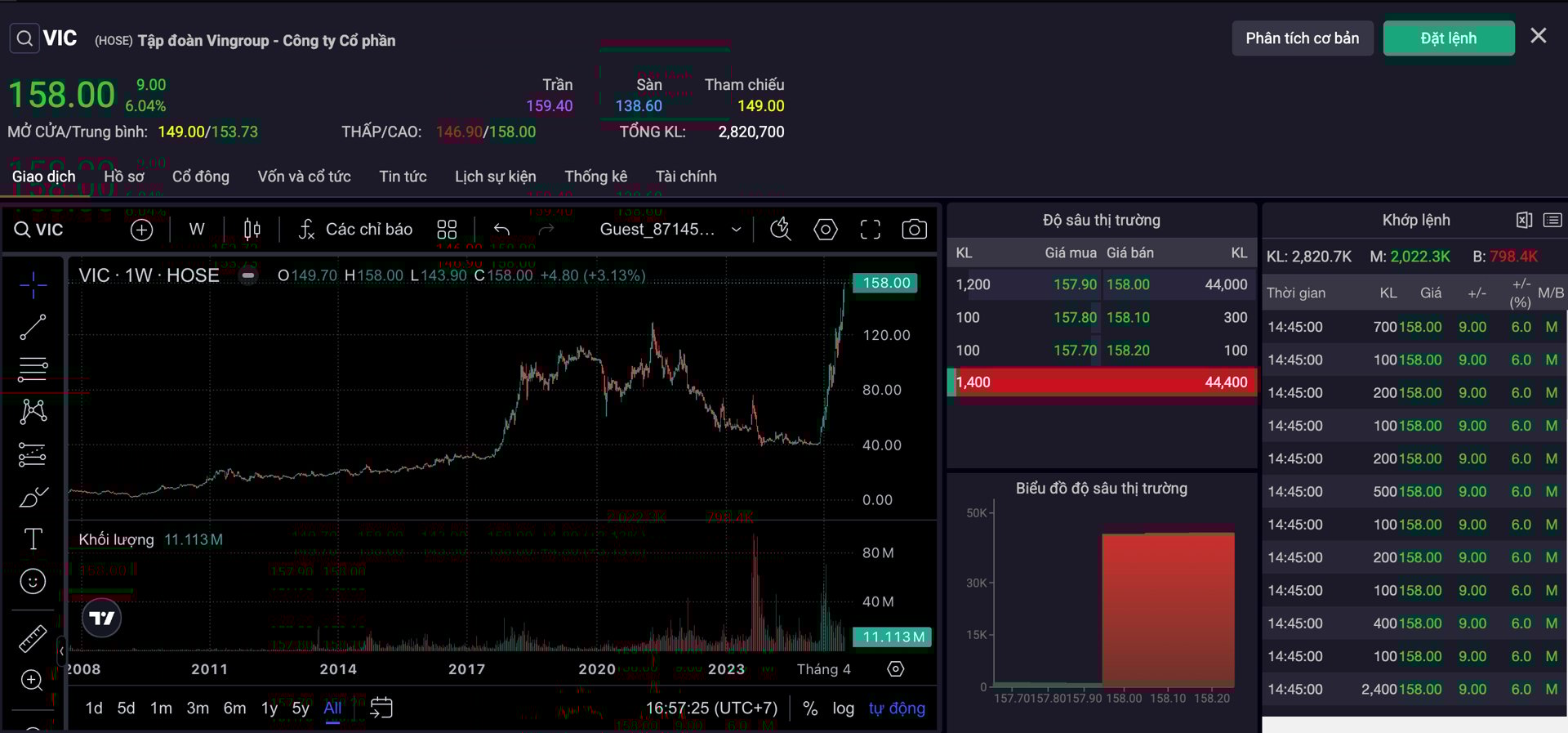Viewport: 1568px width, 733px height.
Task: Open Phân tích cơ bản analysis
Action: click(1302, 38)
